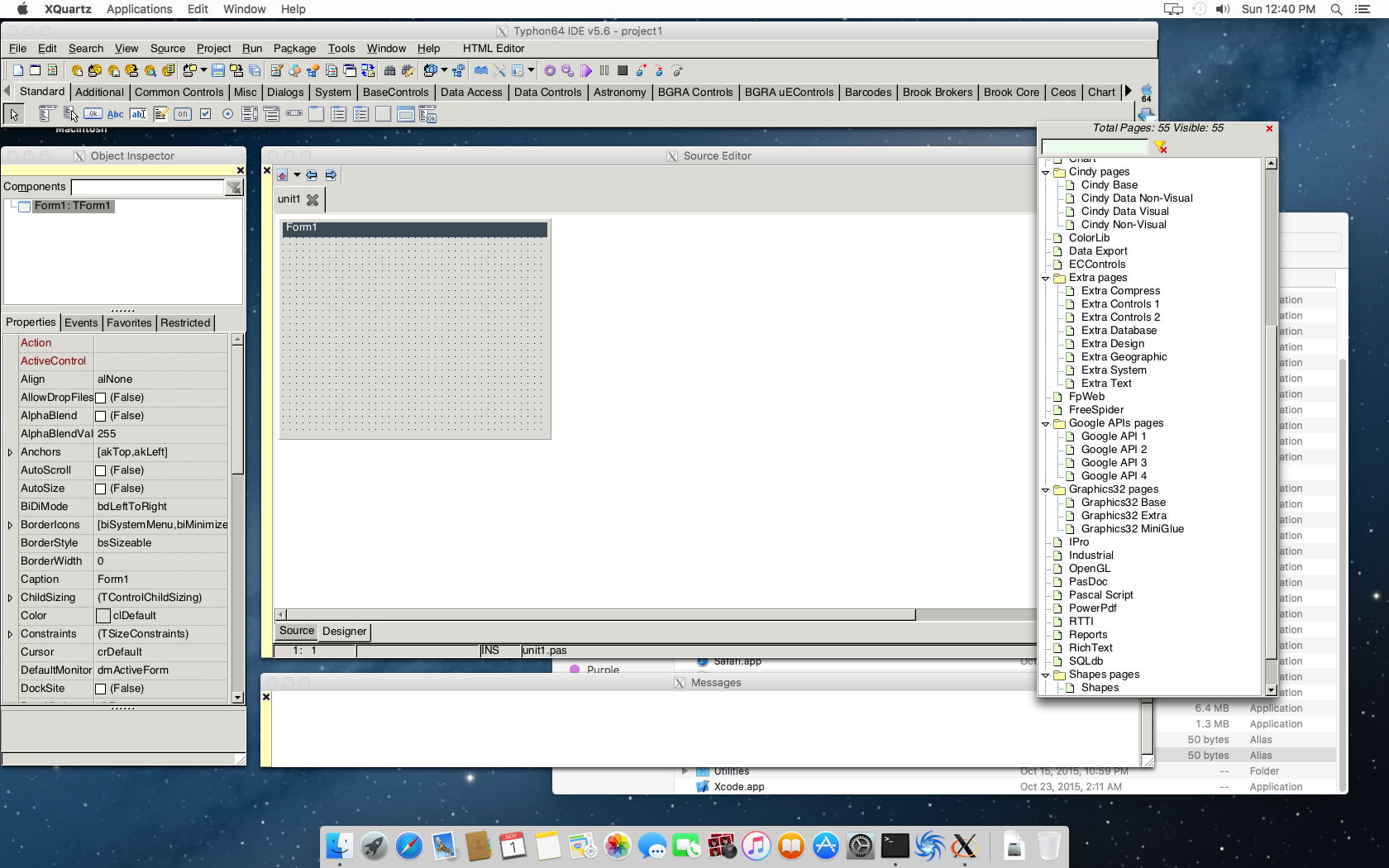Image resolution: width=1389 pixels, height=868 pixels.
Task: Click the clear filter icon in pages popup
Action: pos(1161,146)
